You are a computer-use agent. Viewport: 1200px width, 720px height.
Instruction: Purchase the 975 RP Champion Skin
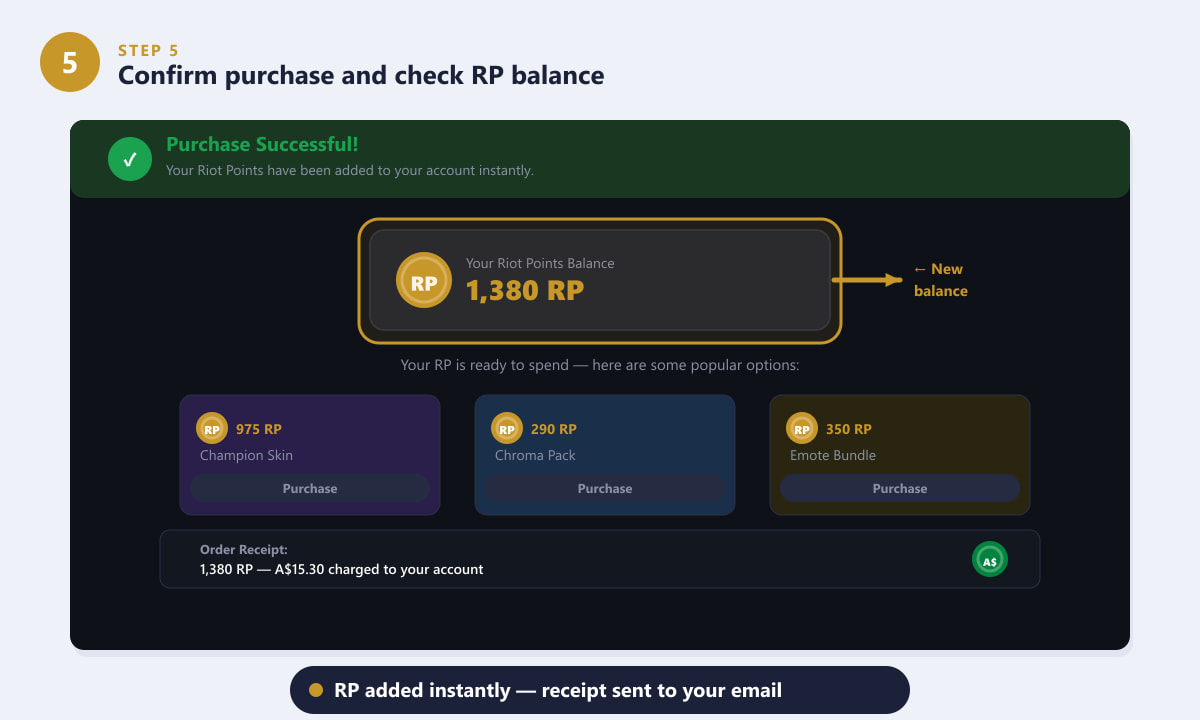click(x=310, y=488)
